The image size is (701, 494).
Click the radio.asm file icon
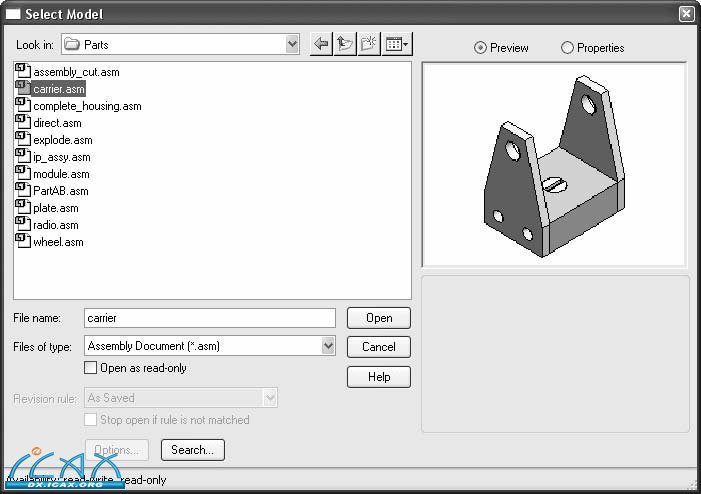coord(23,224)
